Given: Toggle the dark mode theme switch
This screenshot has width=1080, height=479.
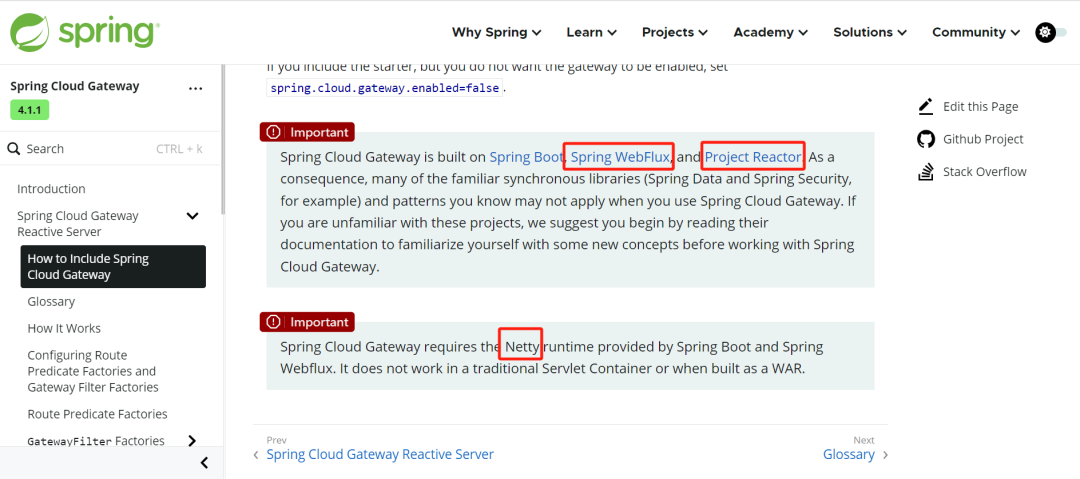Looking at the screenshot, I should click(1051, 32).
